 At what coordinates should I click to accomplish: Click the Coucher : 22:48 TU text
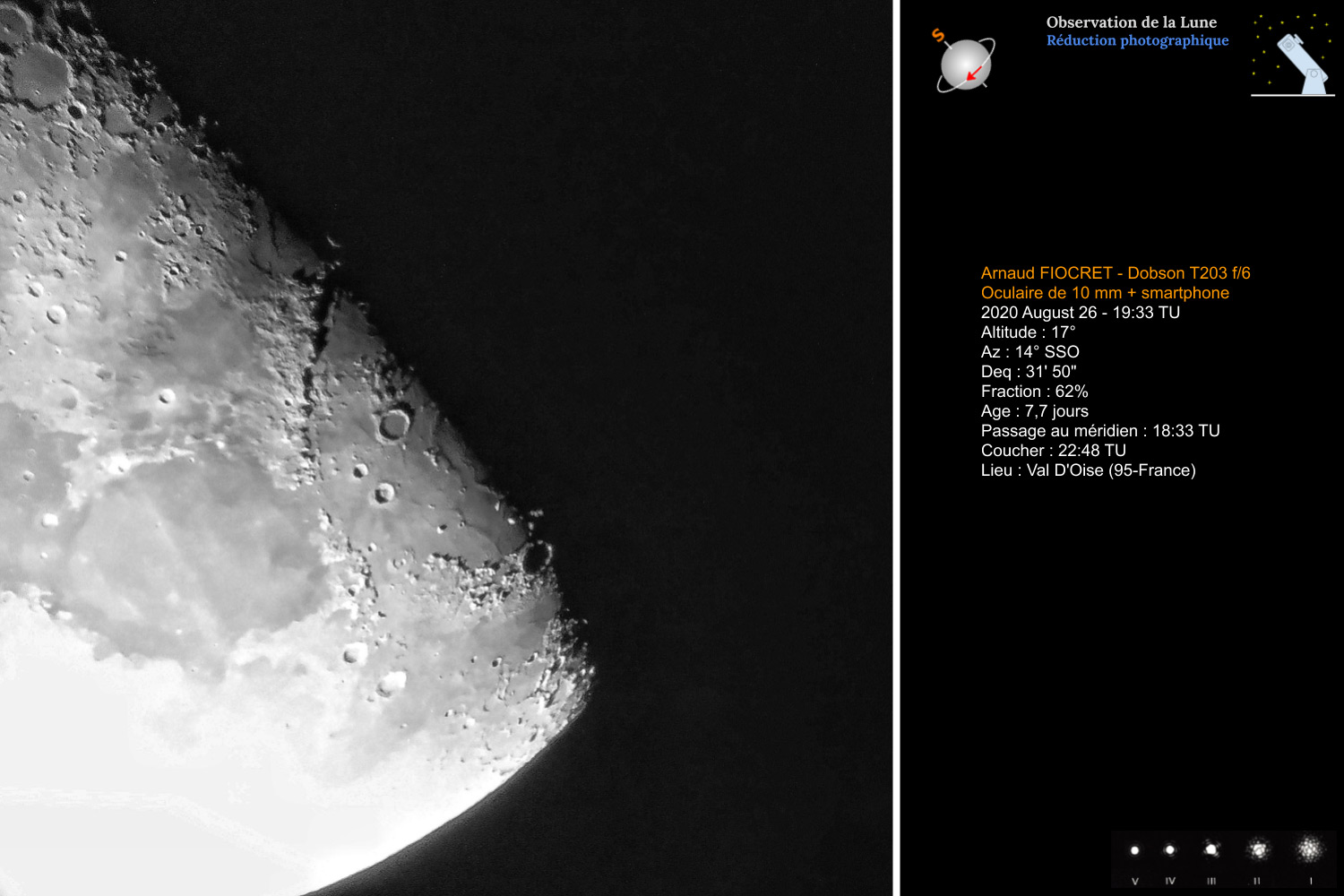(1053, 451)
